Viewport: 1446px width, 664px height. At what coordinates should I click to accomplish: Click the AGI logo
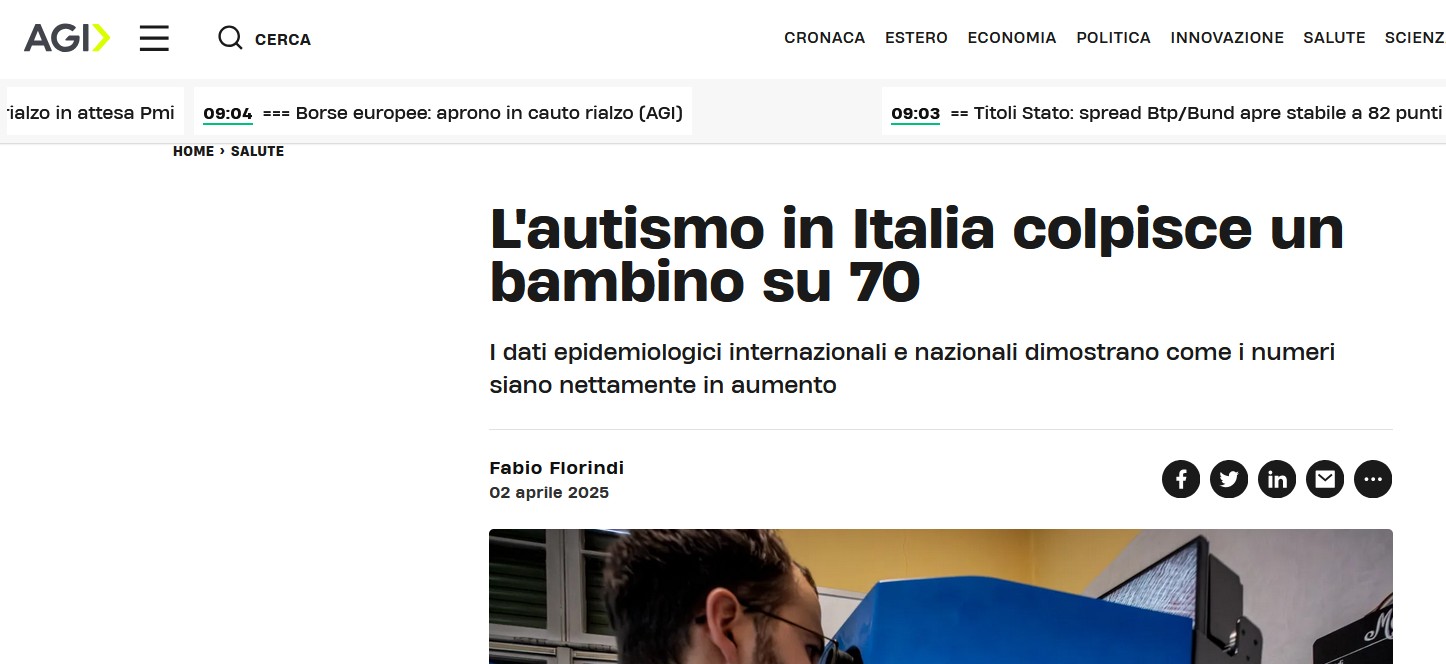point(67,38)
